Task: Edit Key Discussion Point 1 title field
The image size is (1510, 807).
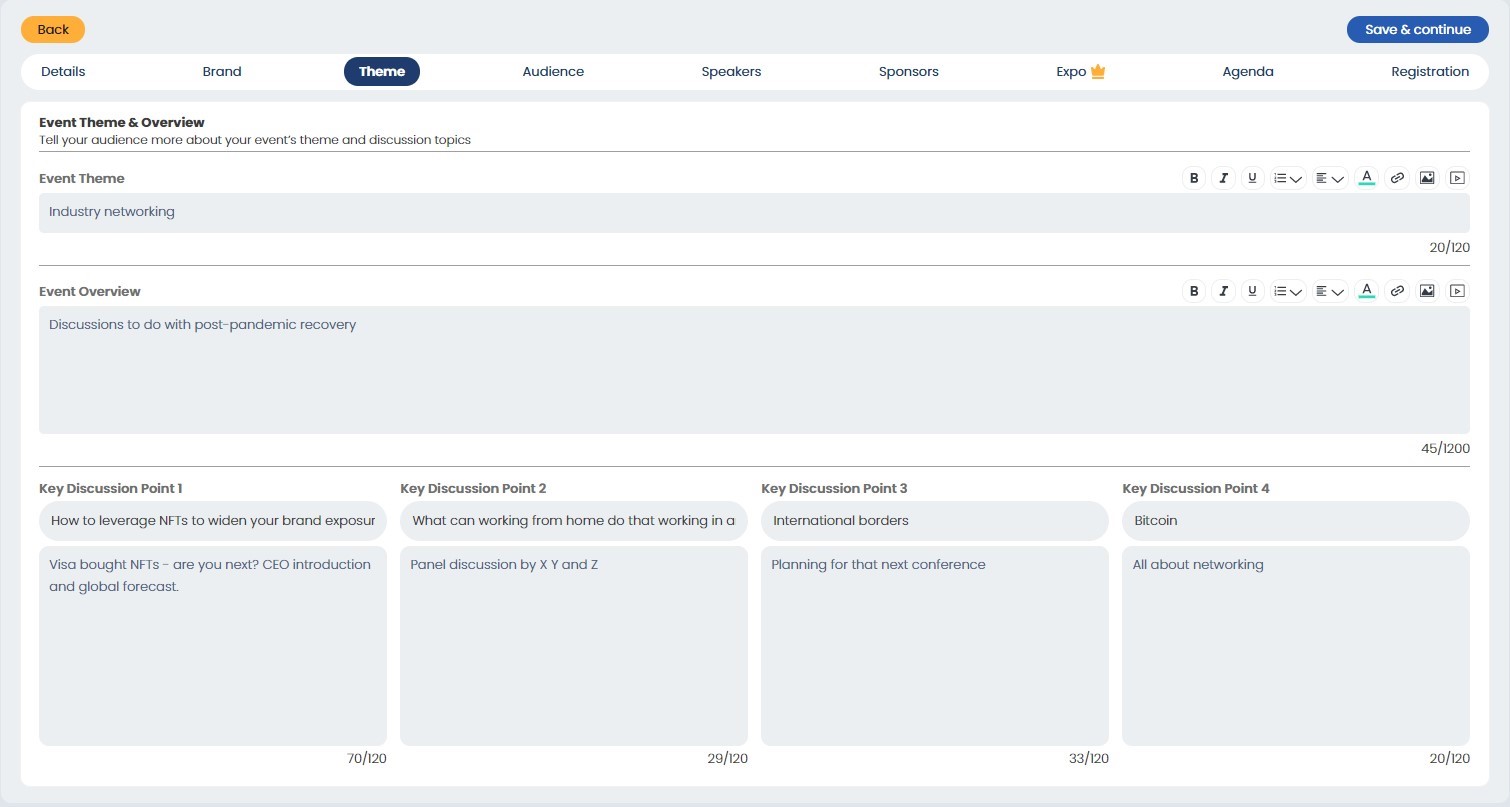Action: [213, 521]
